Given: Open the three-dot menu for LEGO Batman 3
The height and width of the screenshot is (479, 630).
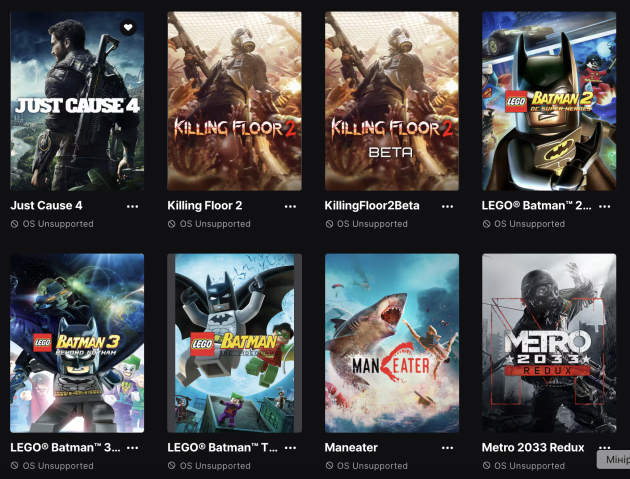Looking at the screenshot, I should (x=133, y=448).
